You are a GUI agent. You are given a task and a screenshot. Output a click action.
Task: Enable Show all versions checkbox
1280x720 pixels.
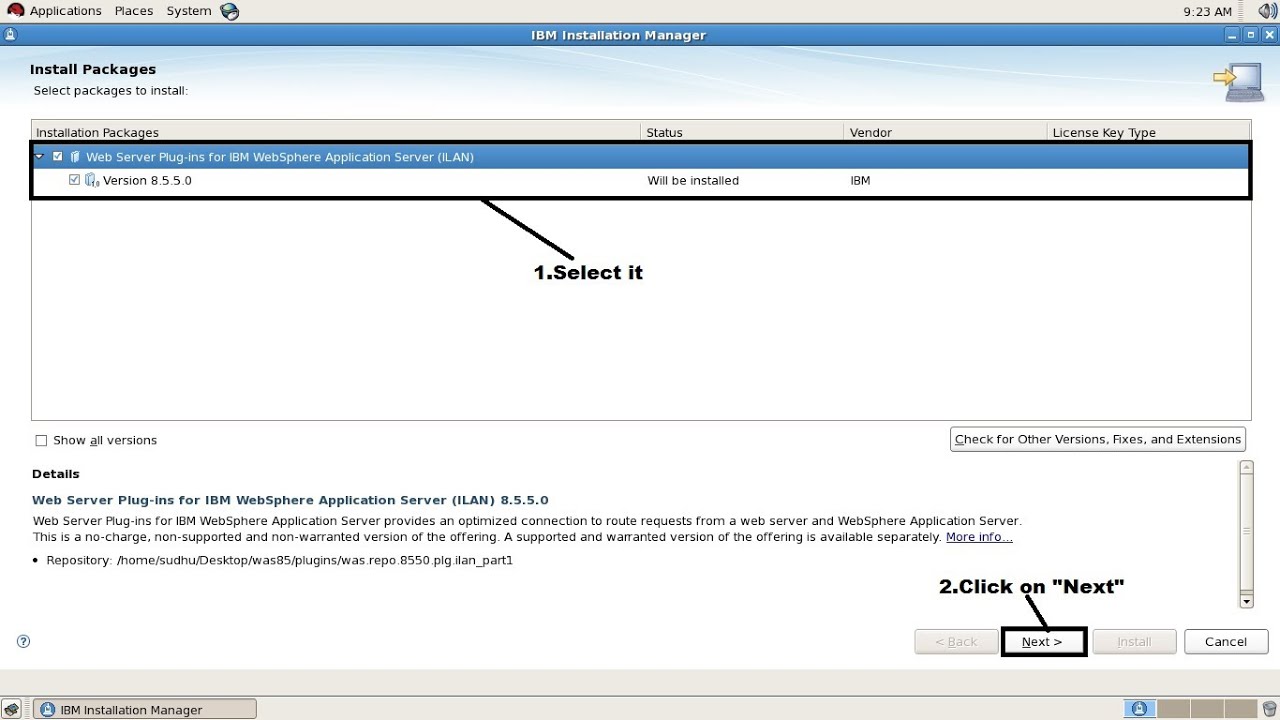pos(41,440)
